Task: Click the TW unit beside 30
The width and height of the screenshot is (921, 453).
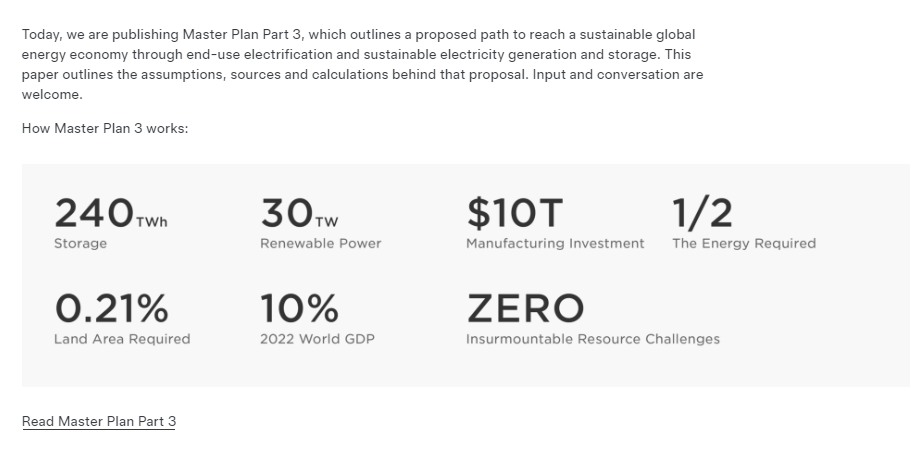Action: 327,222
